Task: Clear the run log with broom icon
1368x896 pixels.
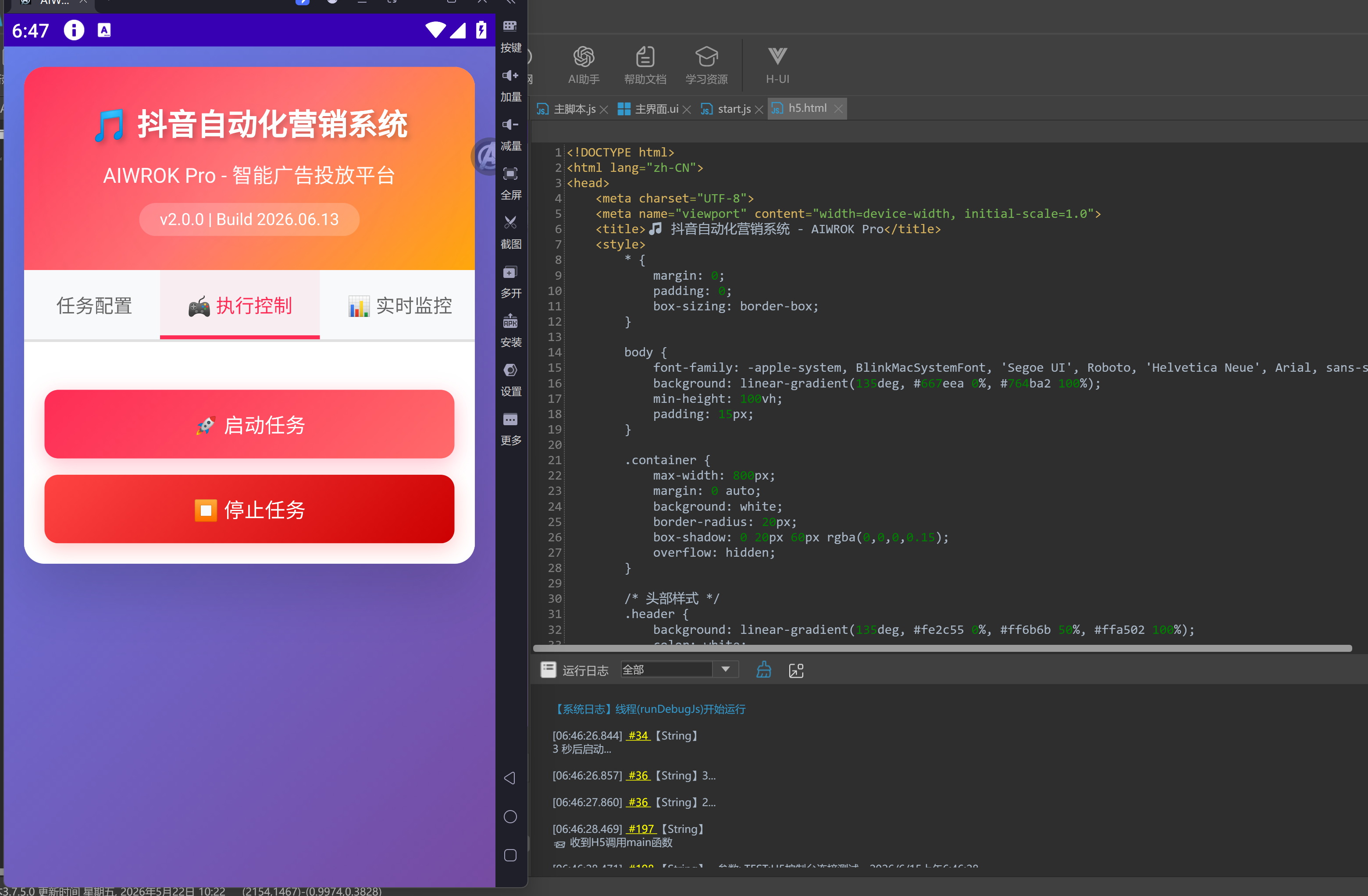Action: (x=764, y=669)
